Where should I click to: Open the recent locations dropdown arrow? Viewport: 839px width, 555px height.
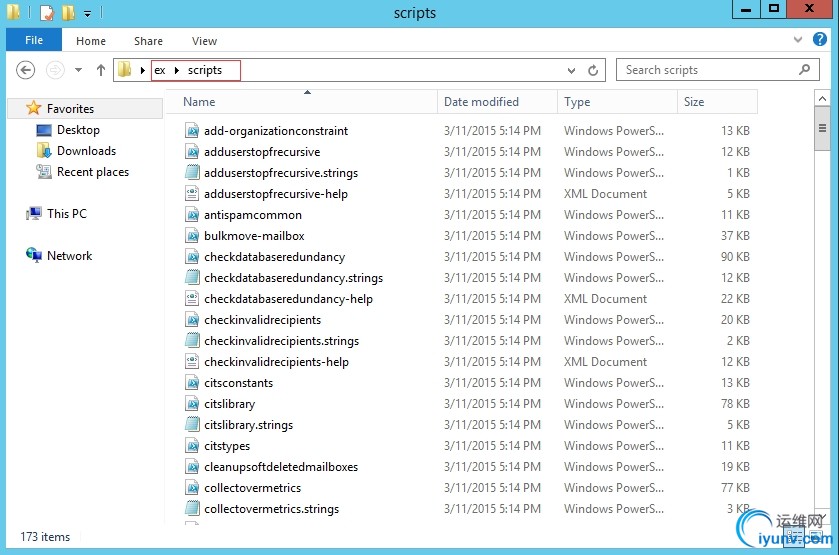coord(79,70)
